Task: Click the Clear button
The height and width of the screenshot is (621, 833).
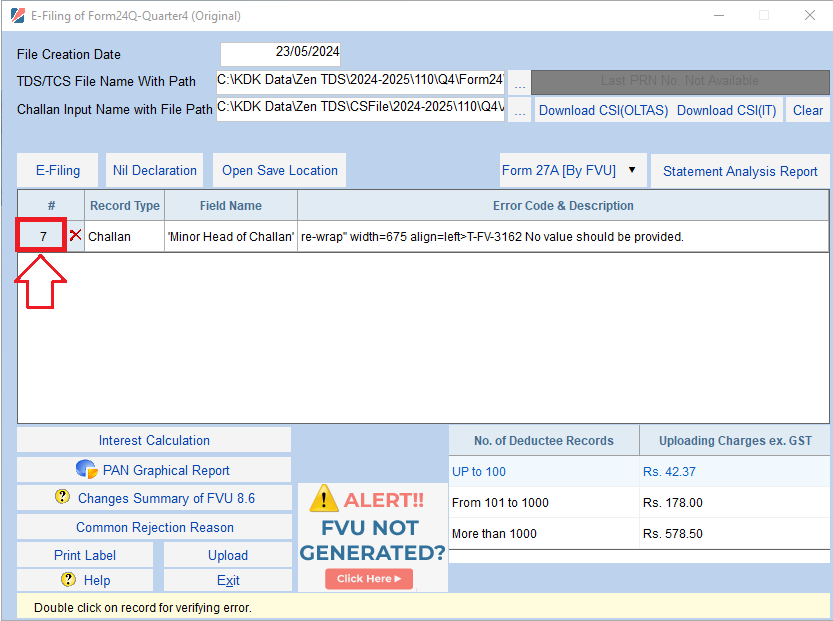Action: point(808,110)
